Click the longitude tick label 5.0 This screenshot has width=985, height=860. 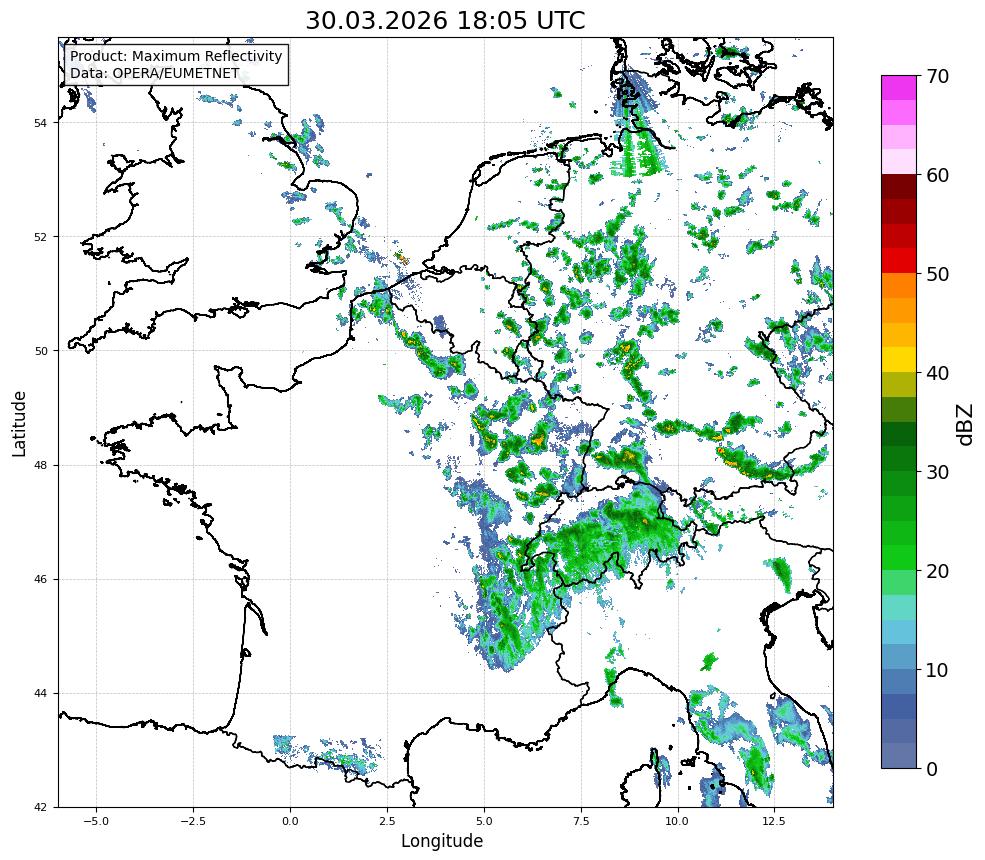(x=484, y=821)
